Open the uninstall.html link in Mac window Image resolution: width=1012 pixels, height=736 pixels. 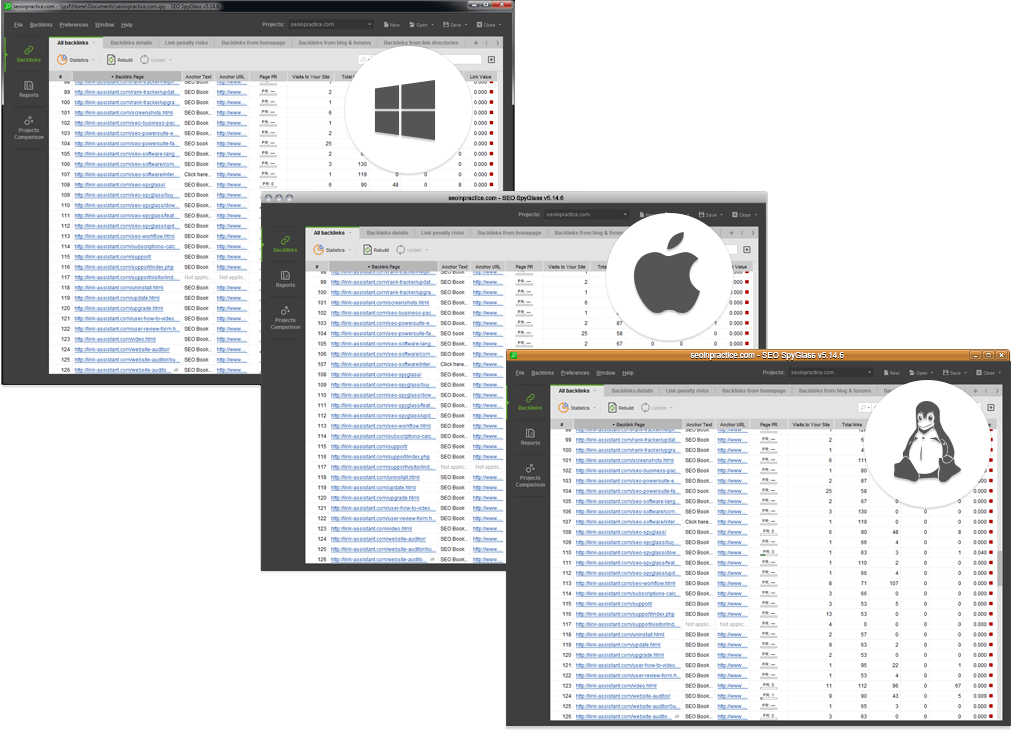(375, 477)
